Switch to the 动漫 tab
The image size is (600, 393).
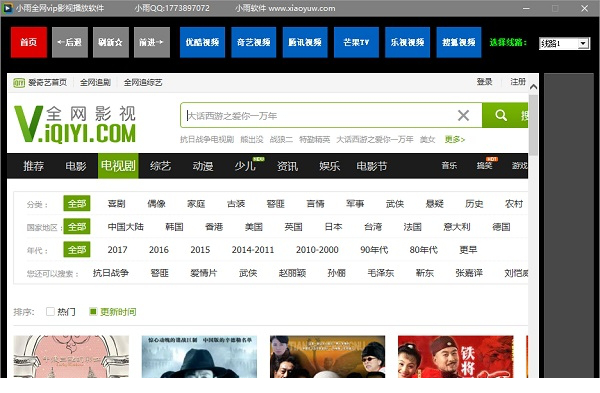[x=203, y=166]
